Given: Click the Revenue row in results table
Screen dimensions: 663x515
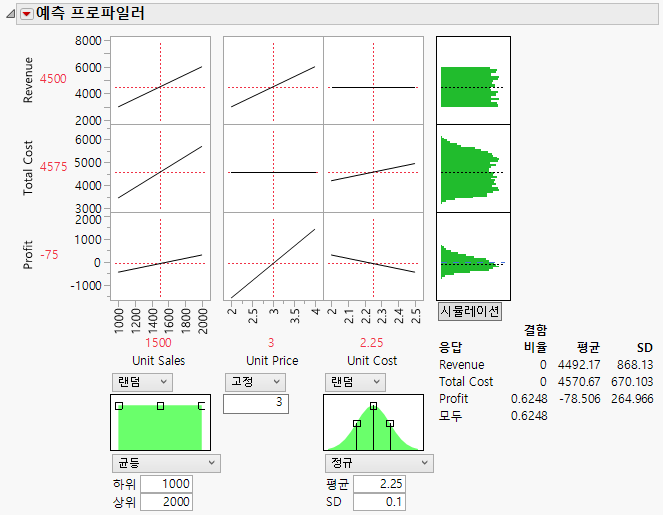Looking at the screenshot, I should [x=546, y=364].
